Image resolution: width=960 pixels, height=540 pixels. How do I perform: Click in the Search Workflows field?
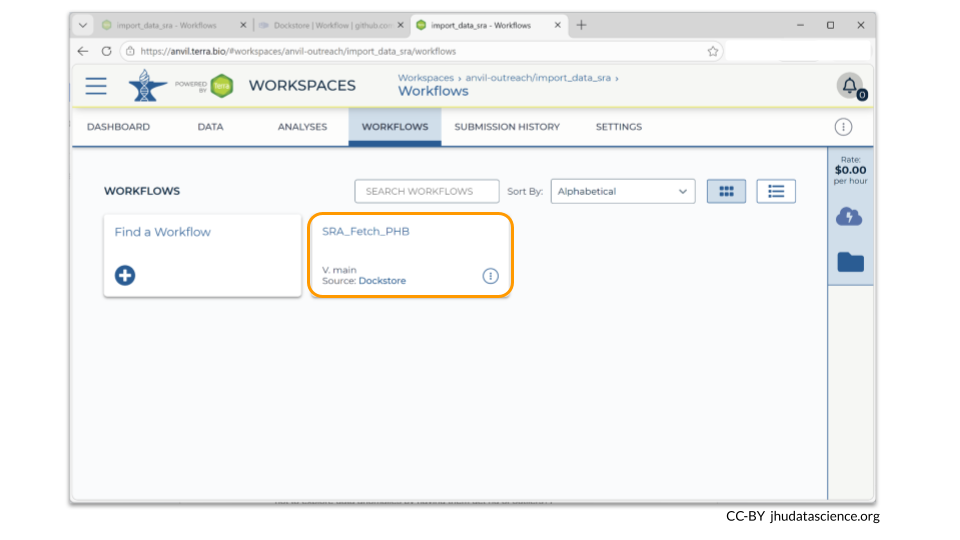click(427, 191)
